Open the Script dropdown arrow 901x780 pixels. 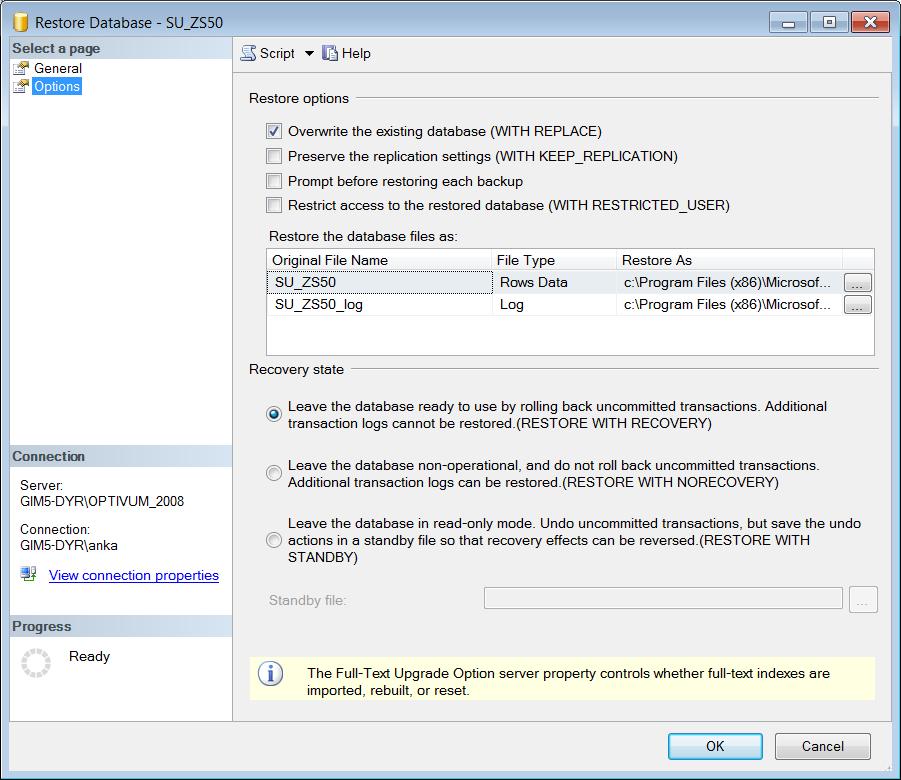tap(309, 53)
